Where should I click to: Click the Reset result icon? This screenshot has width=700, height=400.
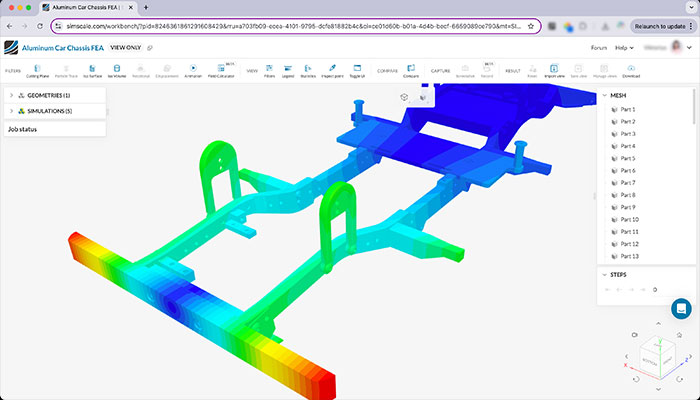click(532, 71)
